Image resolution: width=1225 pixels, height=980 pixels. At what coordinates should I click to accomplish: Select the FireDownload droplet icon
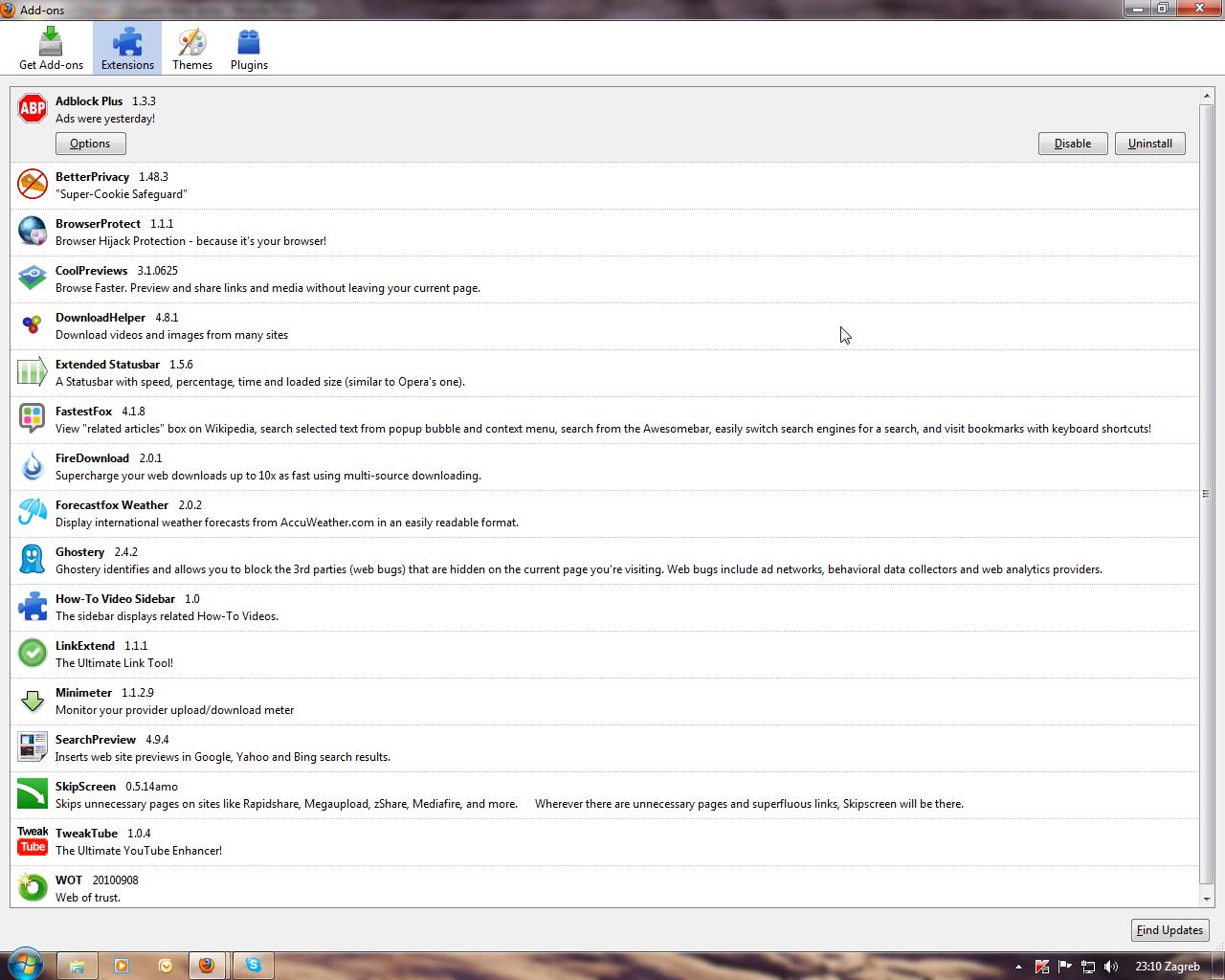(x=33, y=465)
